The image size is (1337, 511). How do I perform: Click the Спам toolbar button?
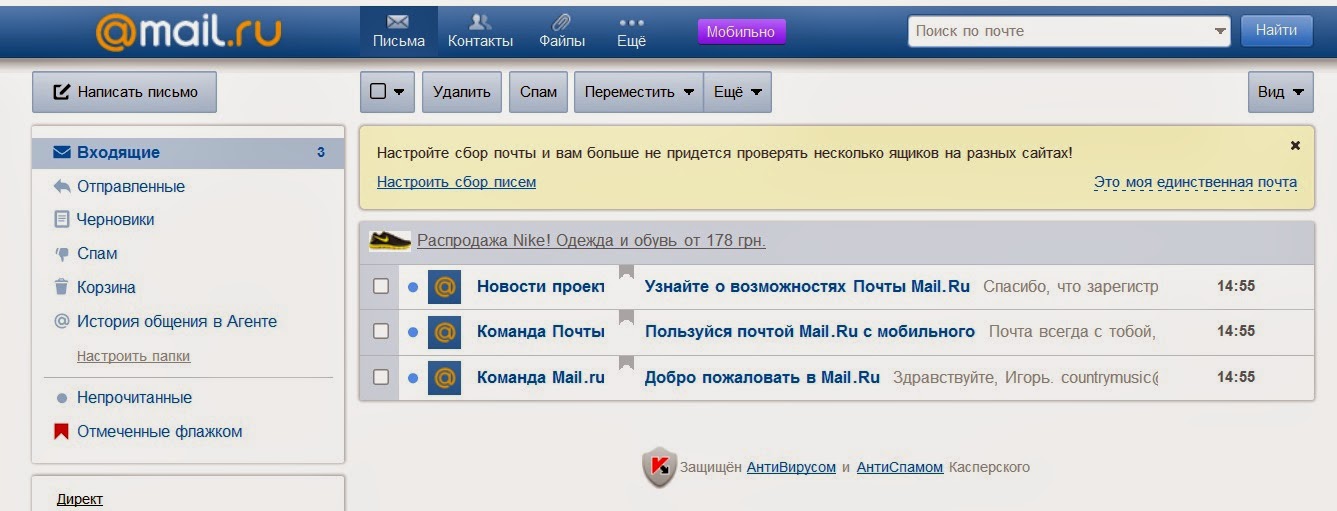coord(539,92)
